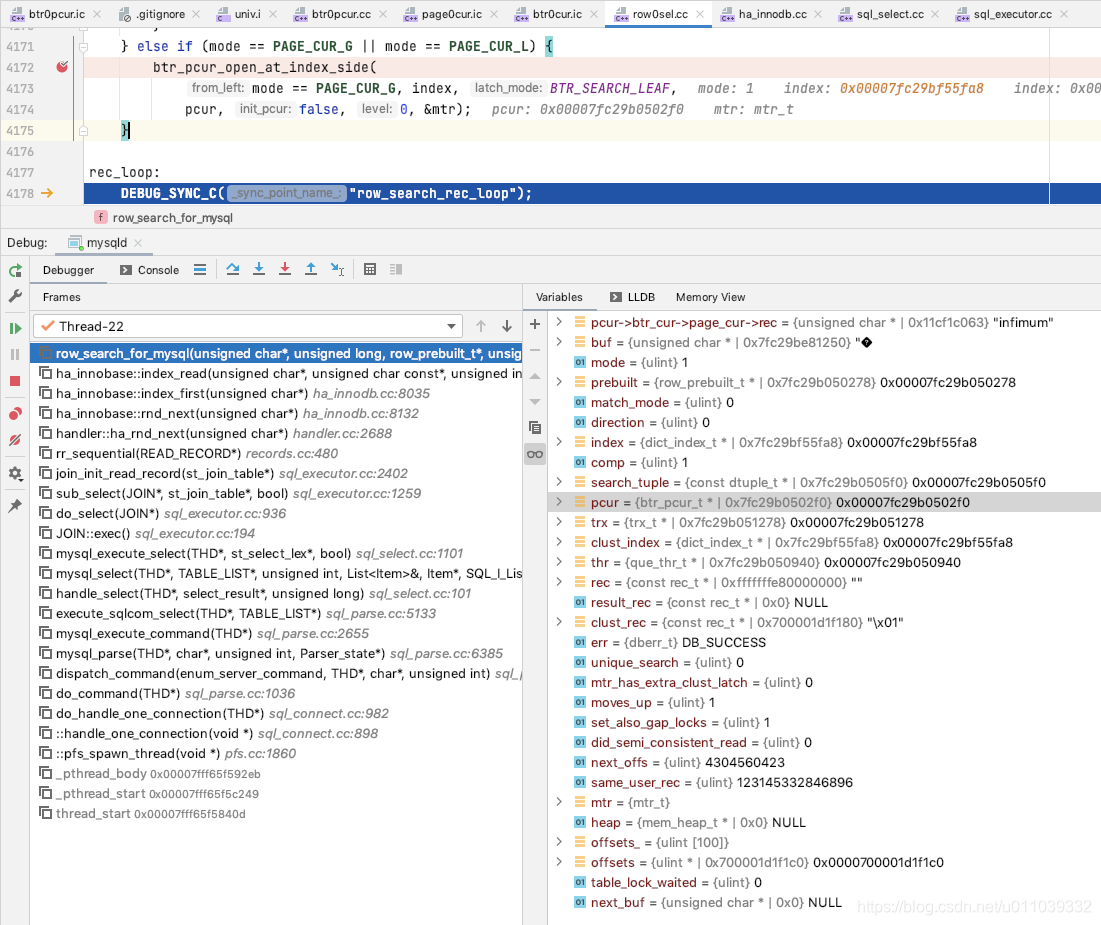
Task: Resume program execution
Action: 15,328
